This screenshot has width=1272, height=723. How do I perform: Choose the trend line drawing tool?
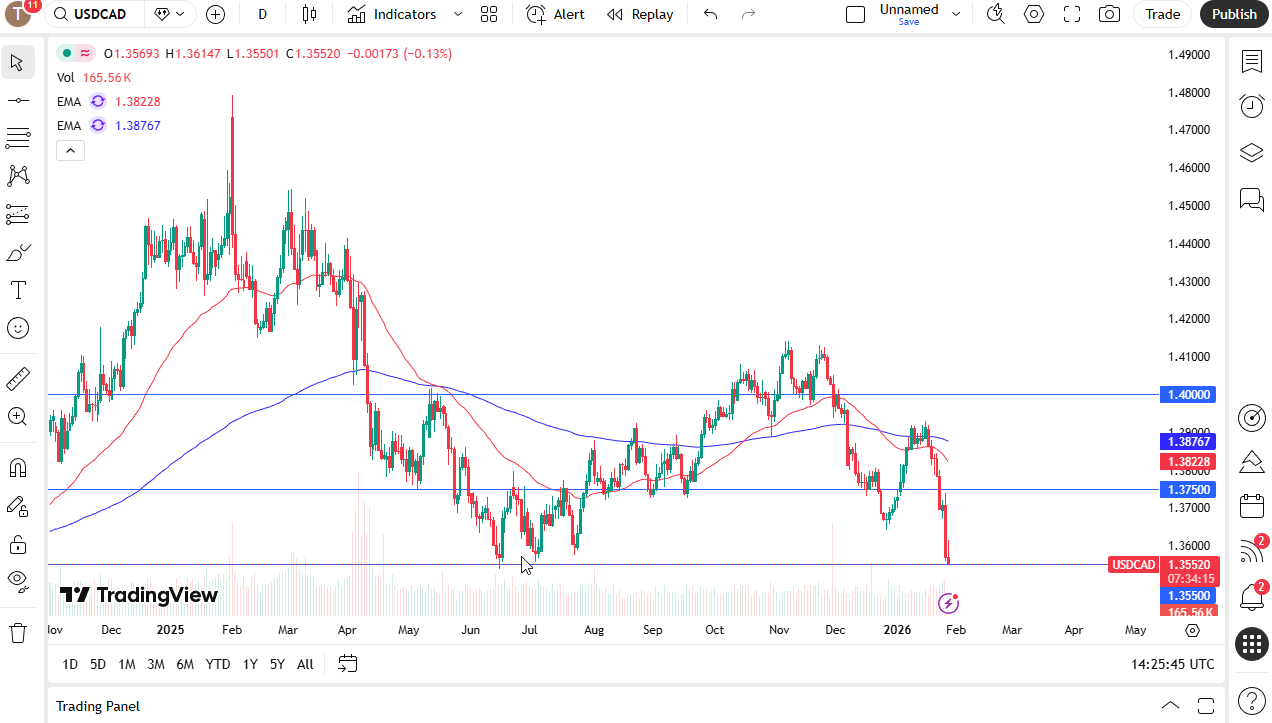coord(17,100)
